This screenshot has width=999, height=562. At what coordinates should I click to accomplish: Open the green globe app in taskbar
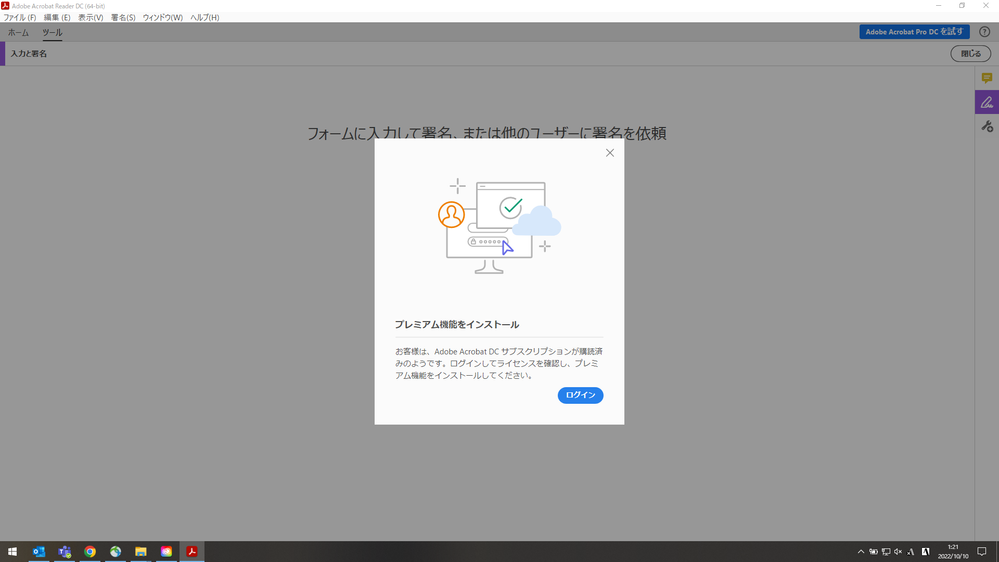coord(115,552)
